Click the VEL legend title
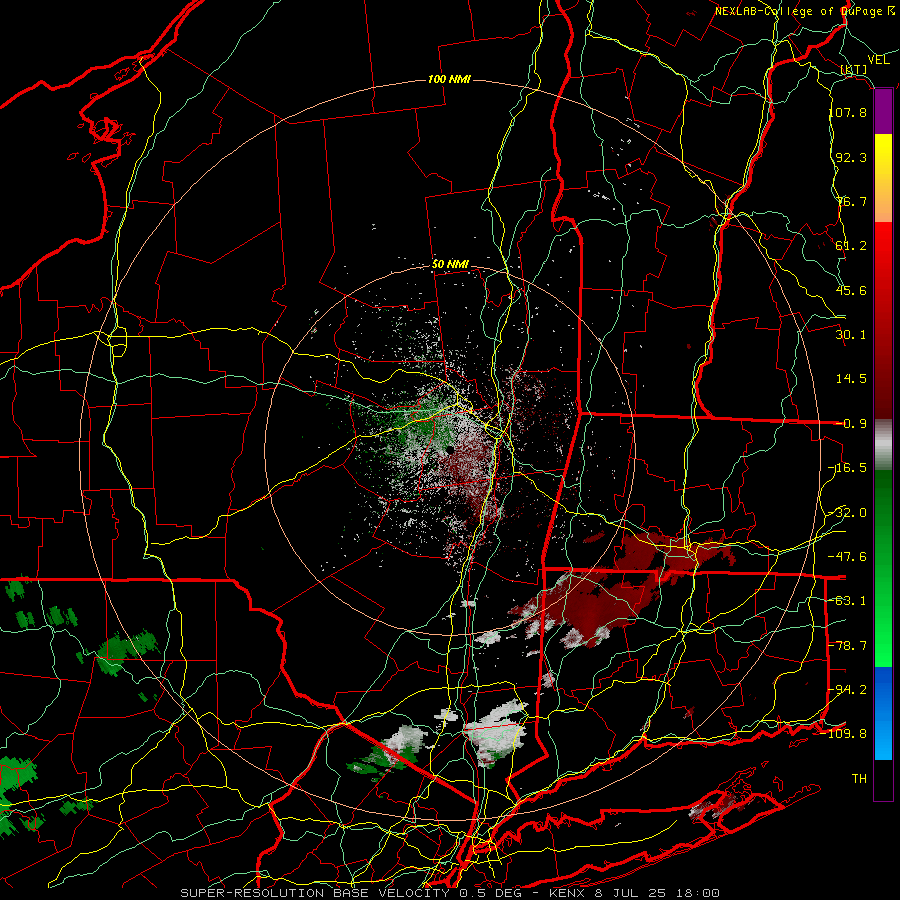This screenshot has width=900, height=900. click(879, 60)
